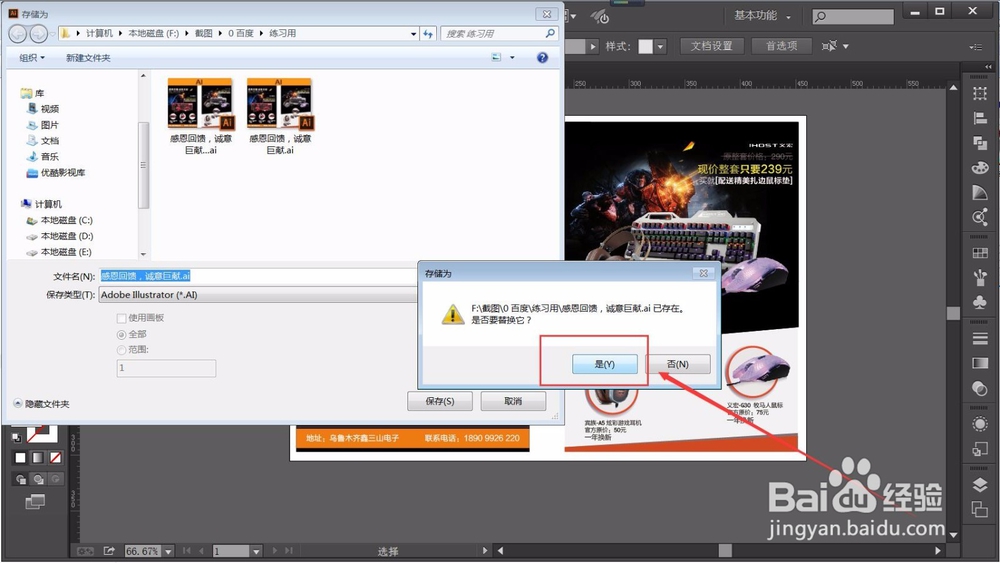1000x563 pixels.
Task: Select the 全部 radio button
Action: click(x=121, y=335)
